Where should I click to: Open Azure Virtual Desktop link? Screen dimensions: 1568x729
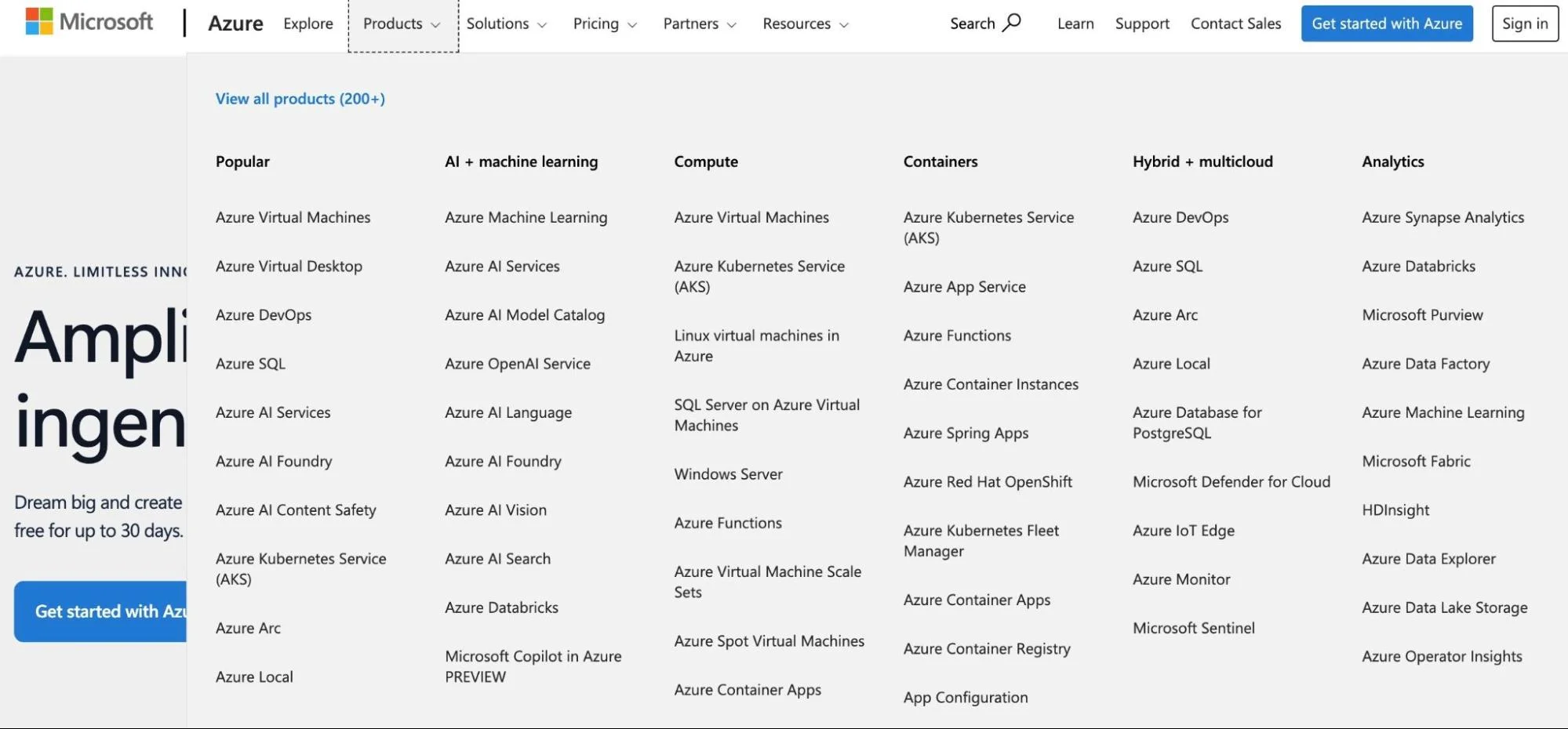click(289, 267)
